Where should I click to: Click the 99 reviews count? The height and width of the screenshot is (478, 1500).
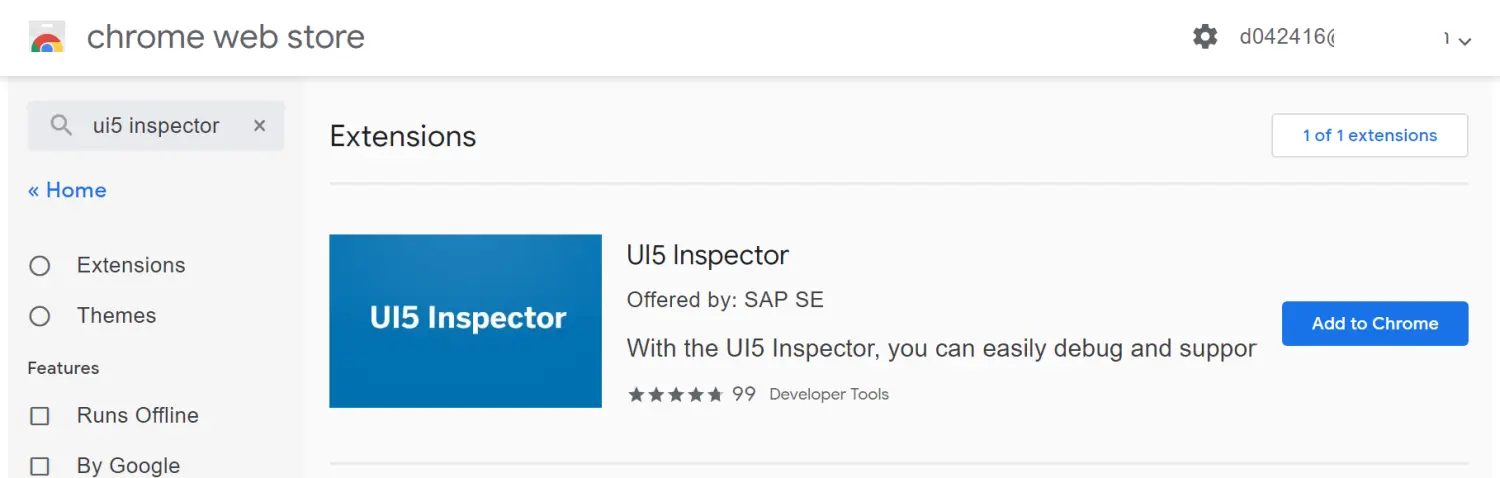pos(744,394)
